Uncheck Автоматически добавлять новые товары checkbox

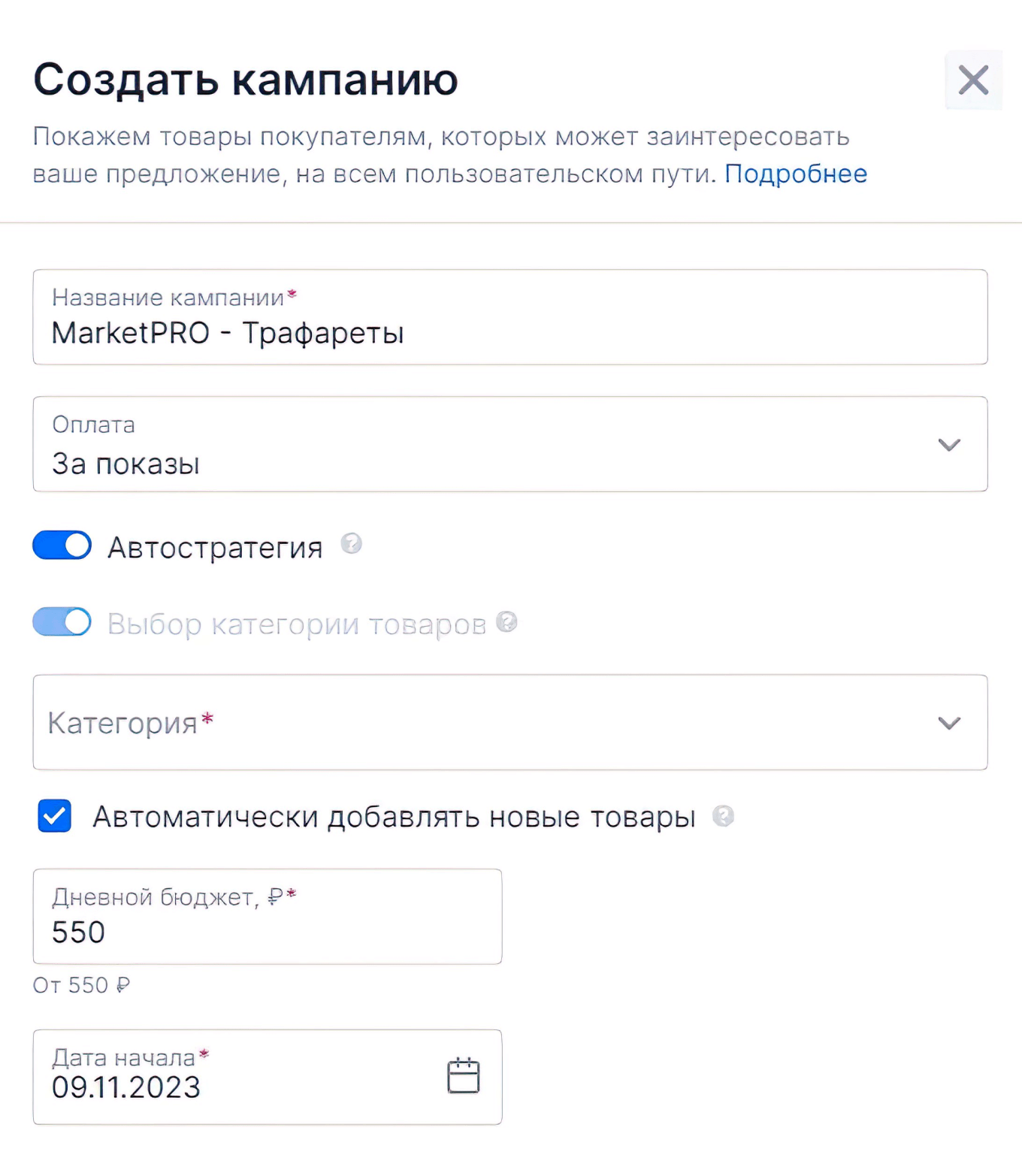[55, 816]
